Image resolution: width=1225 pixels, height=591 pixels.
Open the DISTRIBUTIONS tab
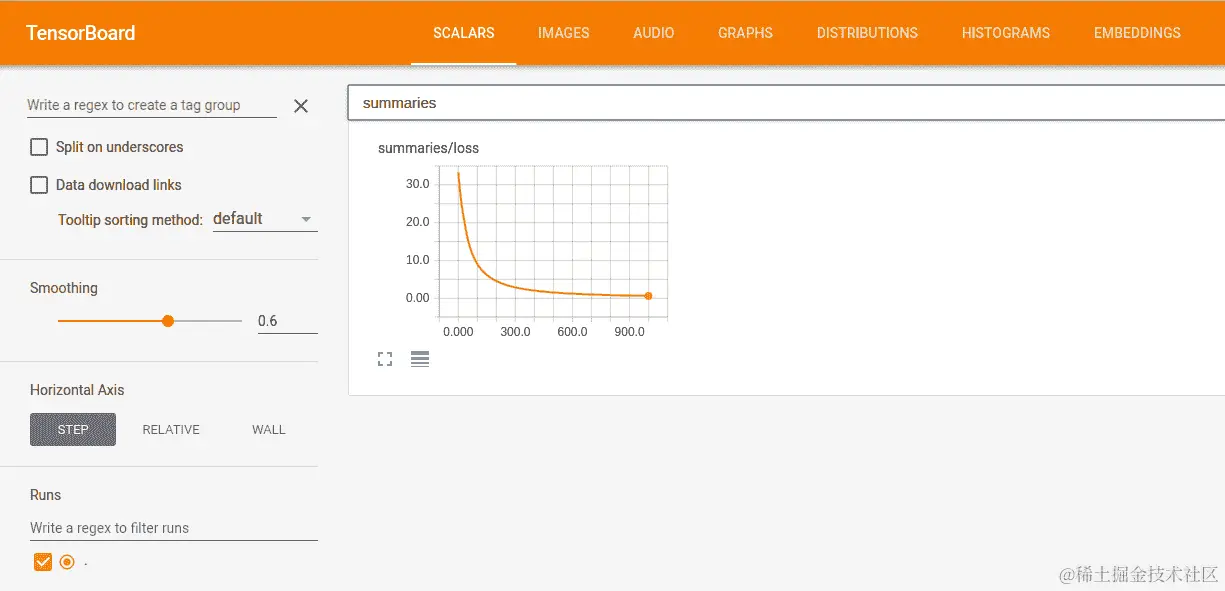[867, 33]
